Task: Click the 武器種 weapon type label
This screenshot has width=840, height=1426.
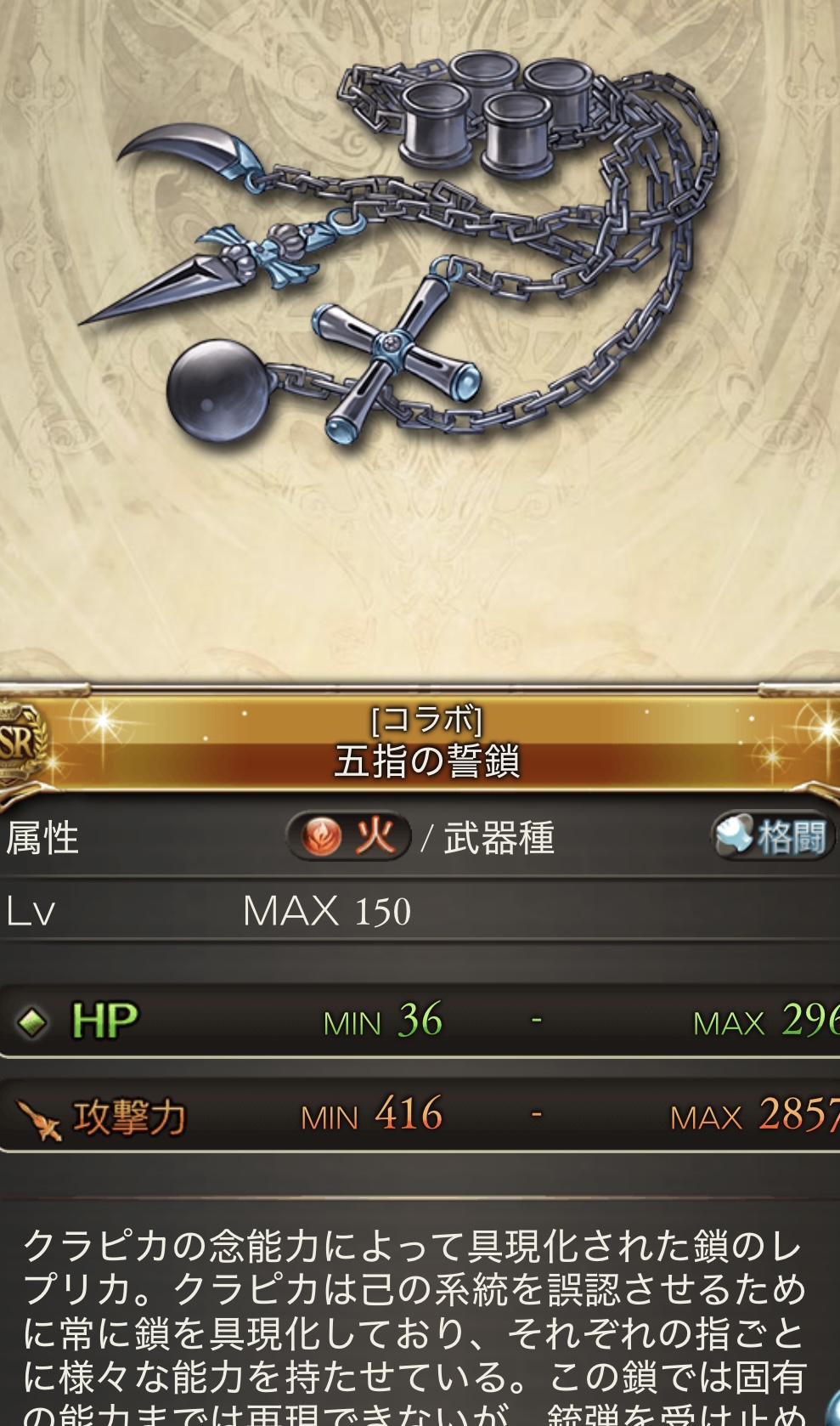Action: pyautogui.click(x=499, y=838)
